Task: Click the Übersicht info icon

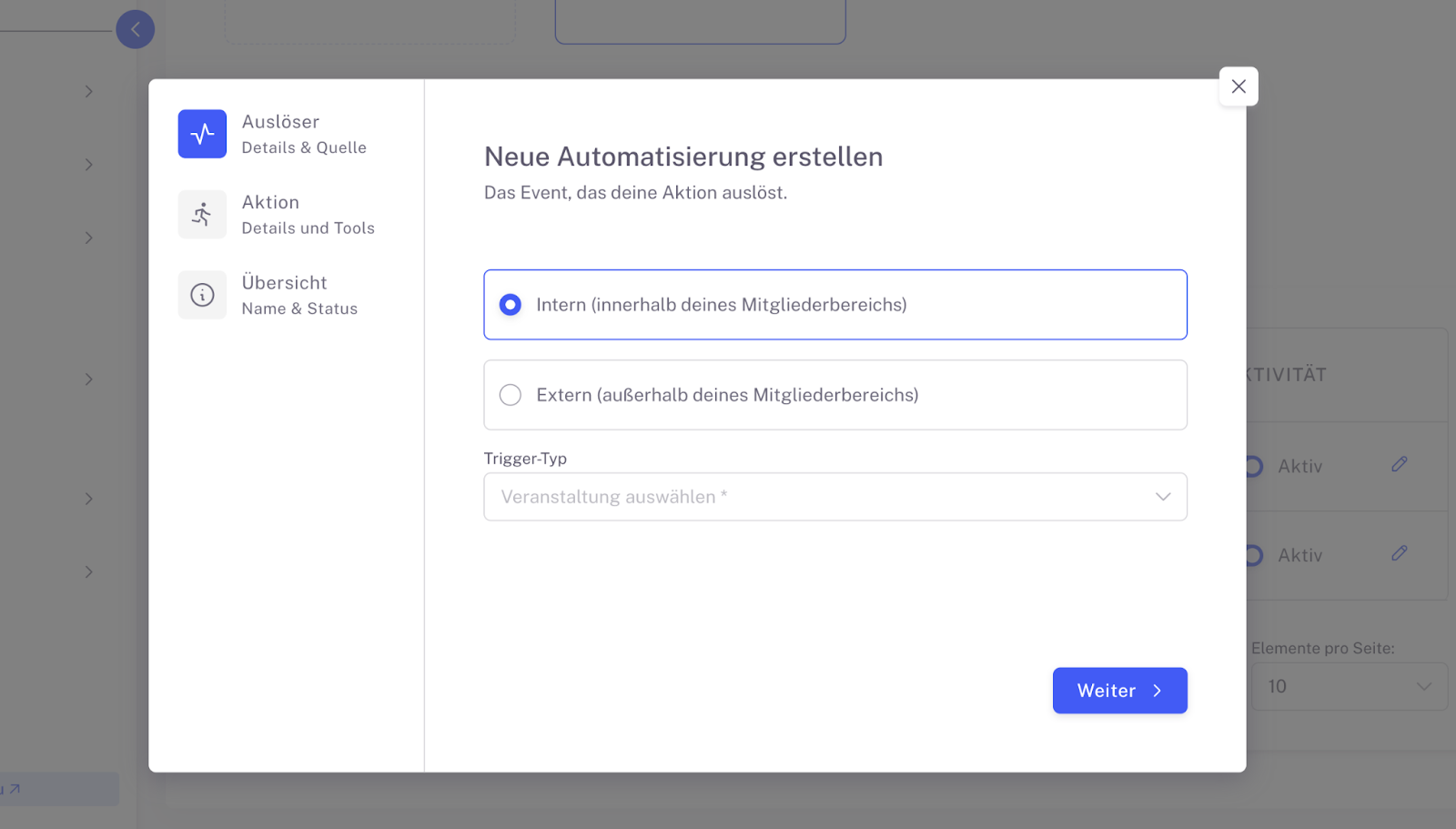Action: 202,295
